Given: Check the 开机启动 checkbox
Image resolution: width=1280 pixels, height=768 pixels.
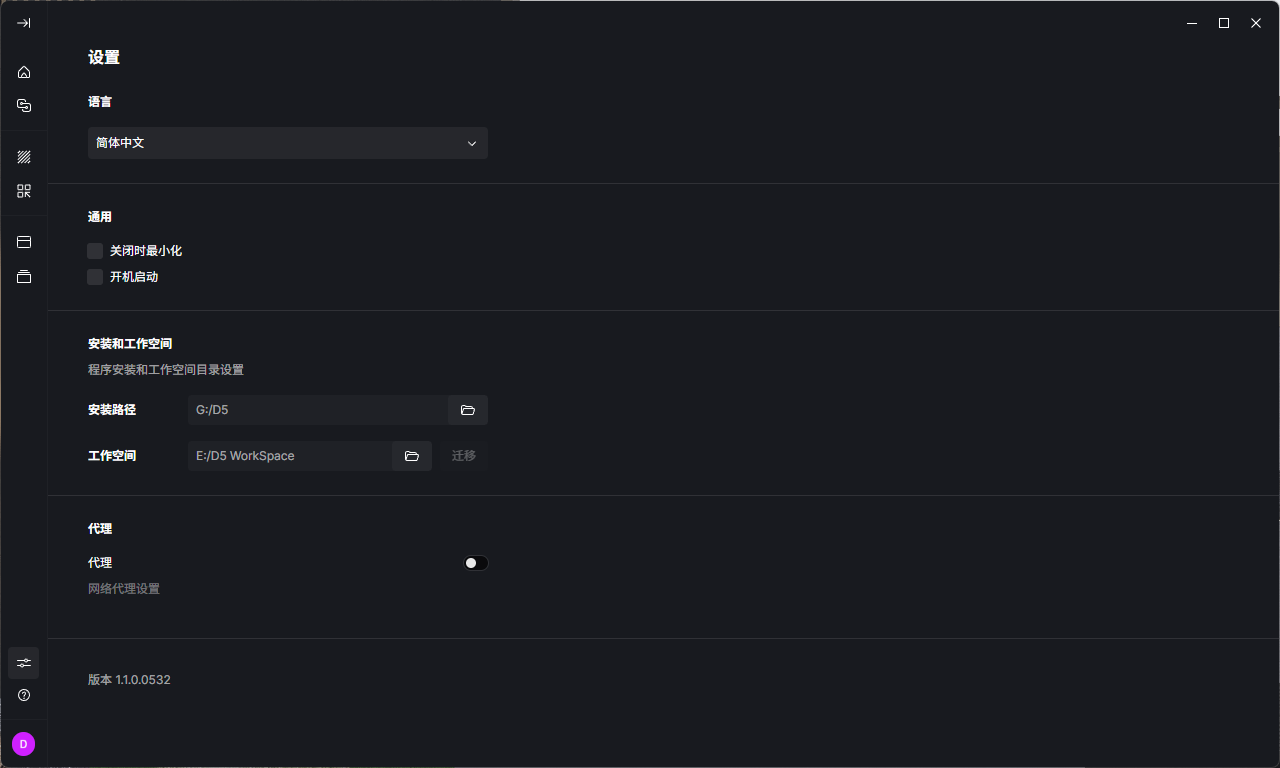Looking at the screenshot, I should (x=95, y=277).
